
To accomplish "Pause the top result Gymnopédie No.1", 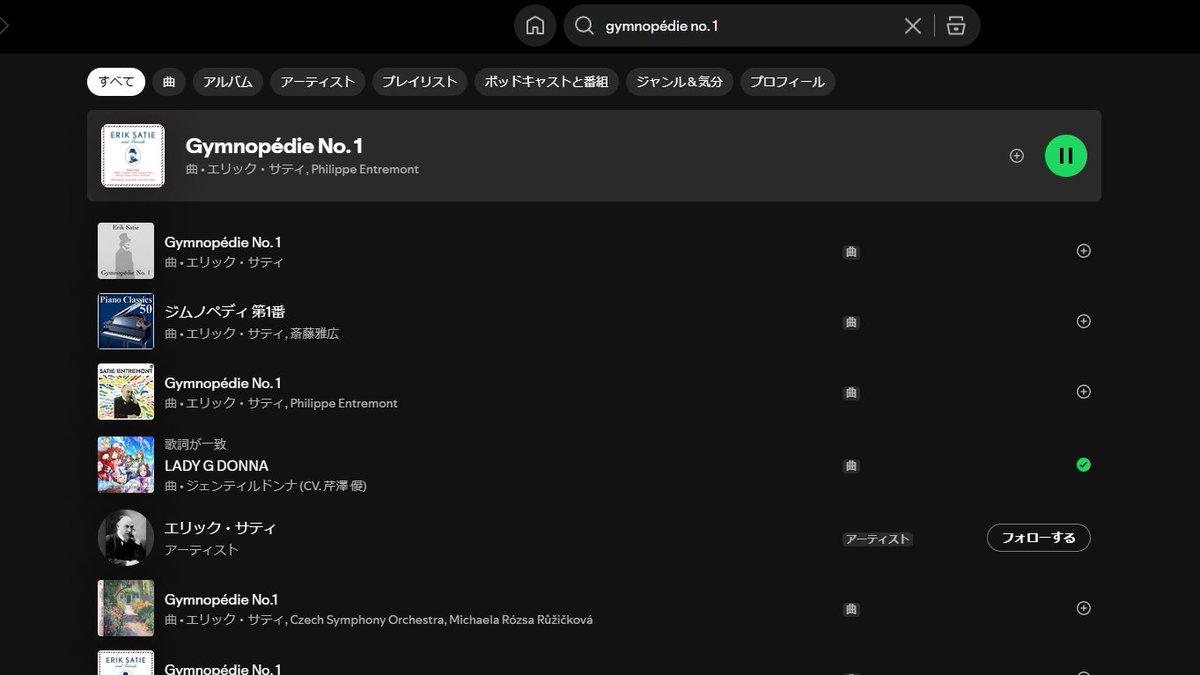I will pos(1066,156).
